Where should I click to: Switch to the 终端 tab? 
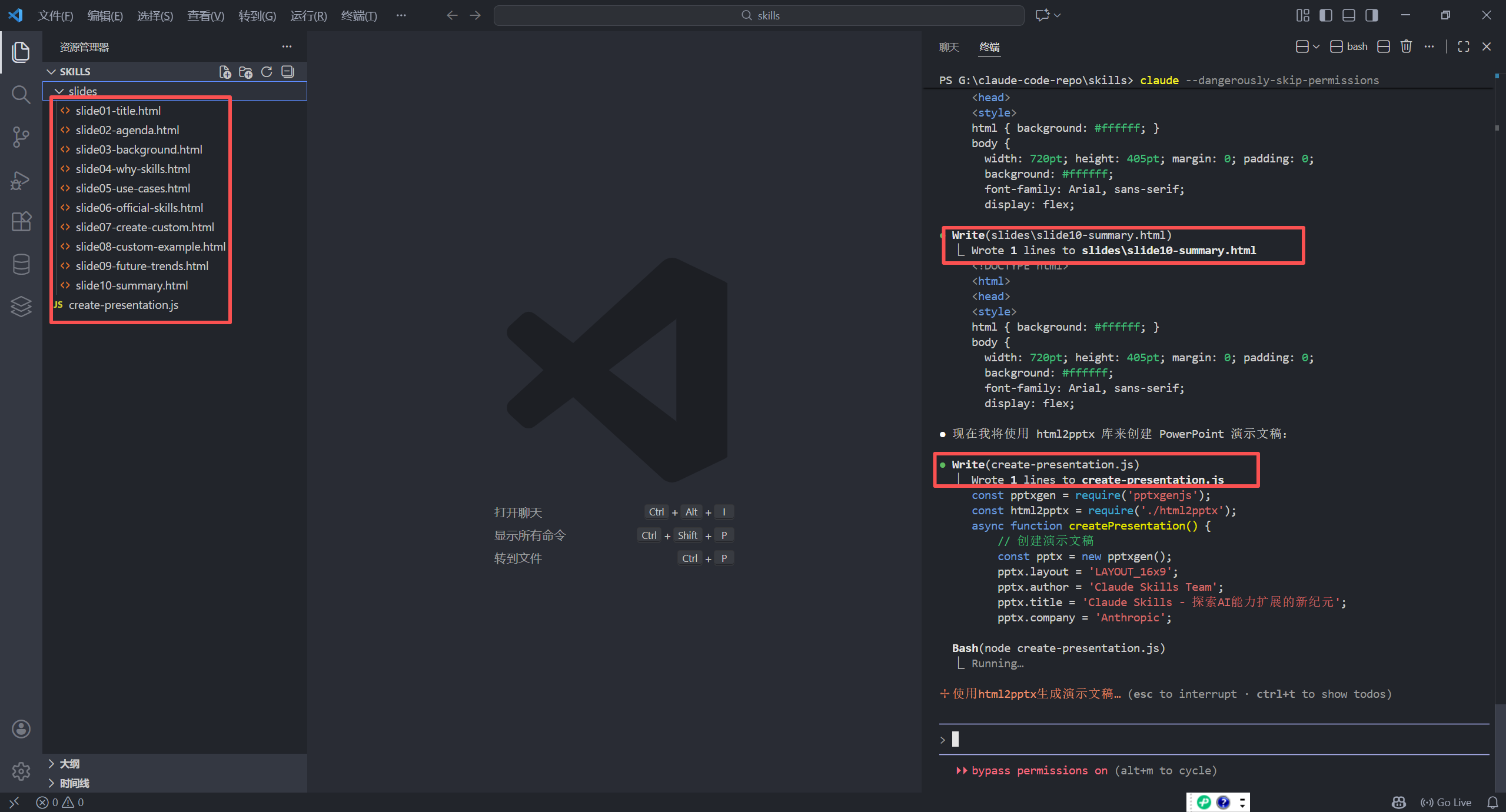click(990, 47)
